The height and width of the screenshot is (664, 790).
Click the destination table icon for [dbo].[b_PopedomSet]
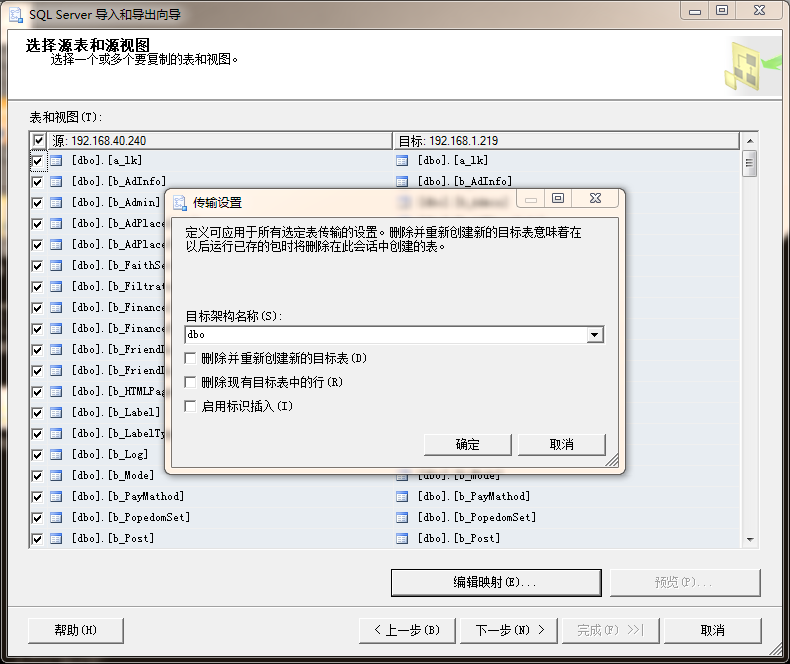click(x=402, y=517)
